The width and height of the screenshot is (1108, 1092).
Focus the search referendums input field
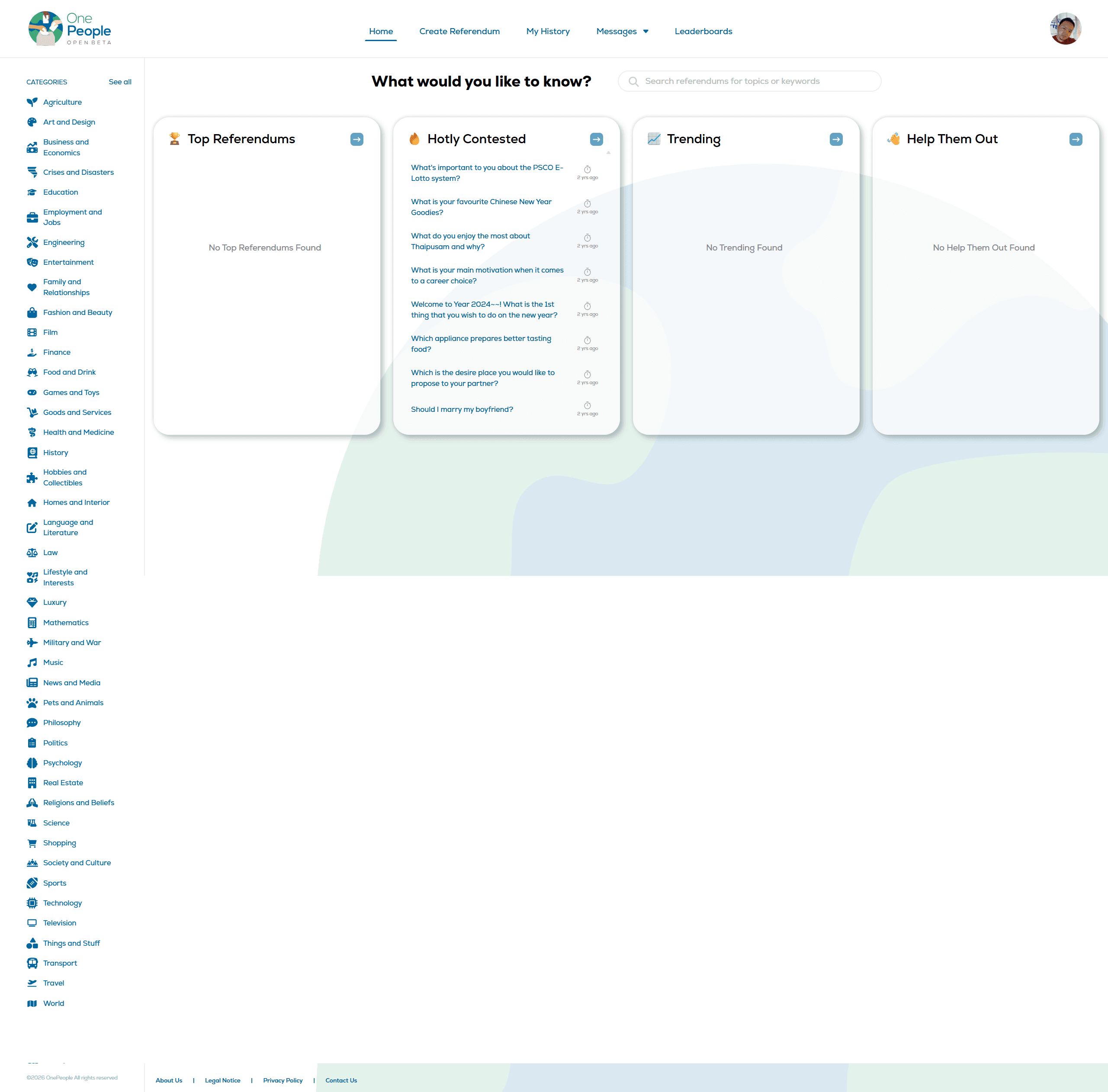pos(749,81)
